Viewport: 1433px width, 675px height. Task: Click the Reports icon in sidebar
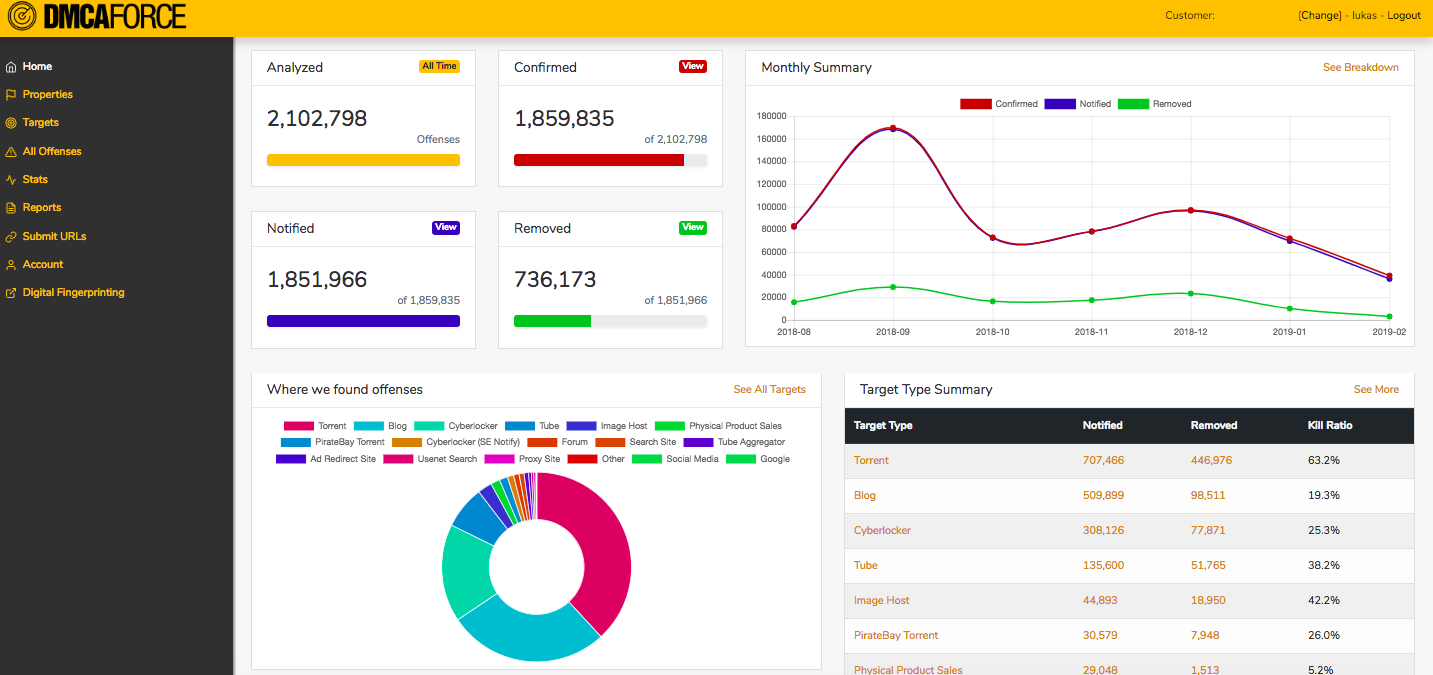pyautogui.click(x=11, y=208)
